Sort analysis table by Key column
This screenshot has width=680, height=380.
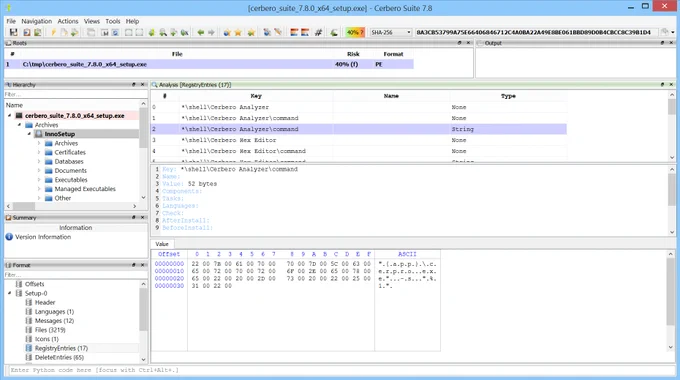click(x=256, y=96)
